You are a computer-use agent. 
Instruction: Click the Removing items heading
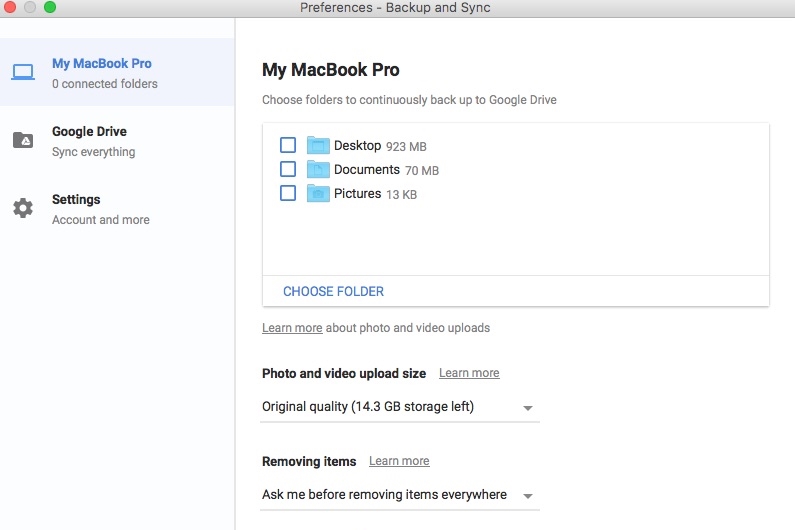(309, 462)
